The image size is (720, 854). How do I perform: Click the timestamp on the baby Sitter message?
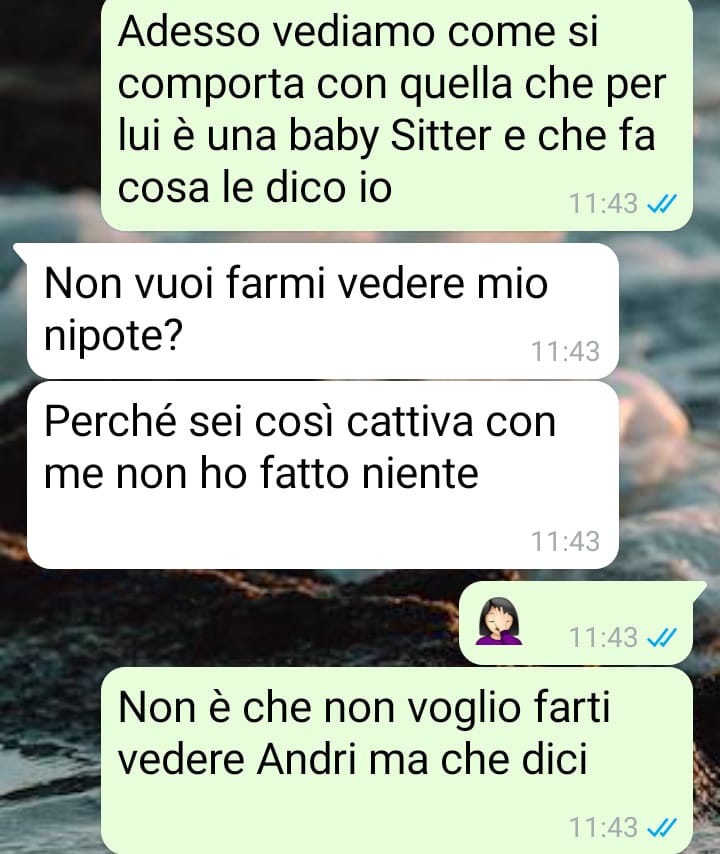[x=603, y=204]
